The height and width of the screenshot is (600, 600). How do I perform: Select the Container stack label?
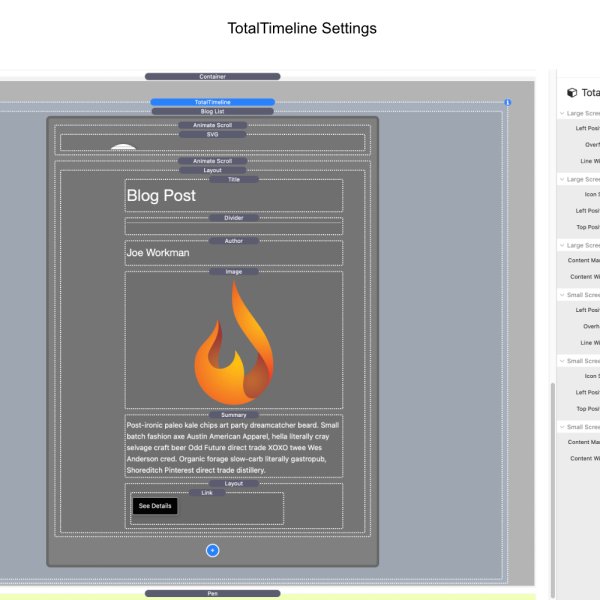click(x=212, y=76)
